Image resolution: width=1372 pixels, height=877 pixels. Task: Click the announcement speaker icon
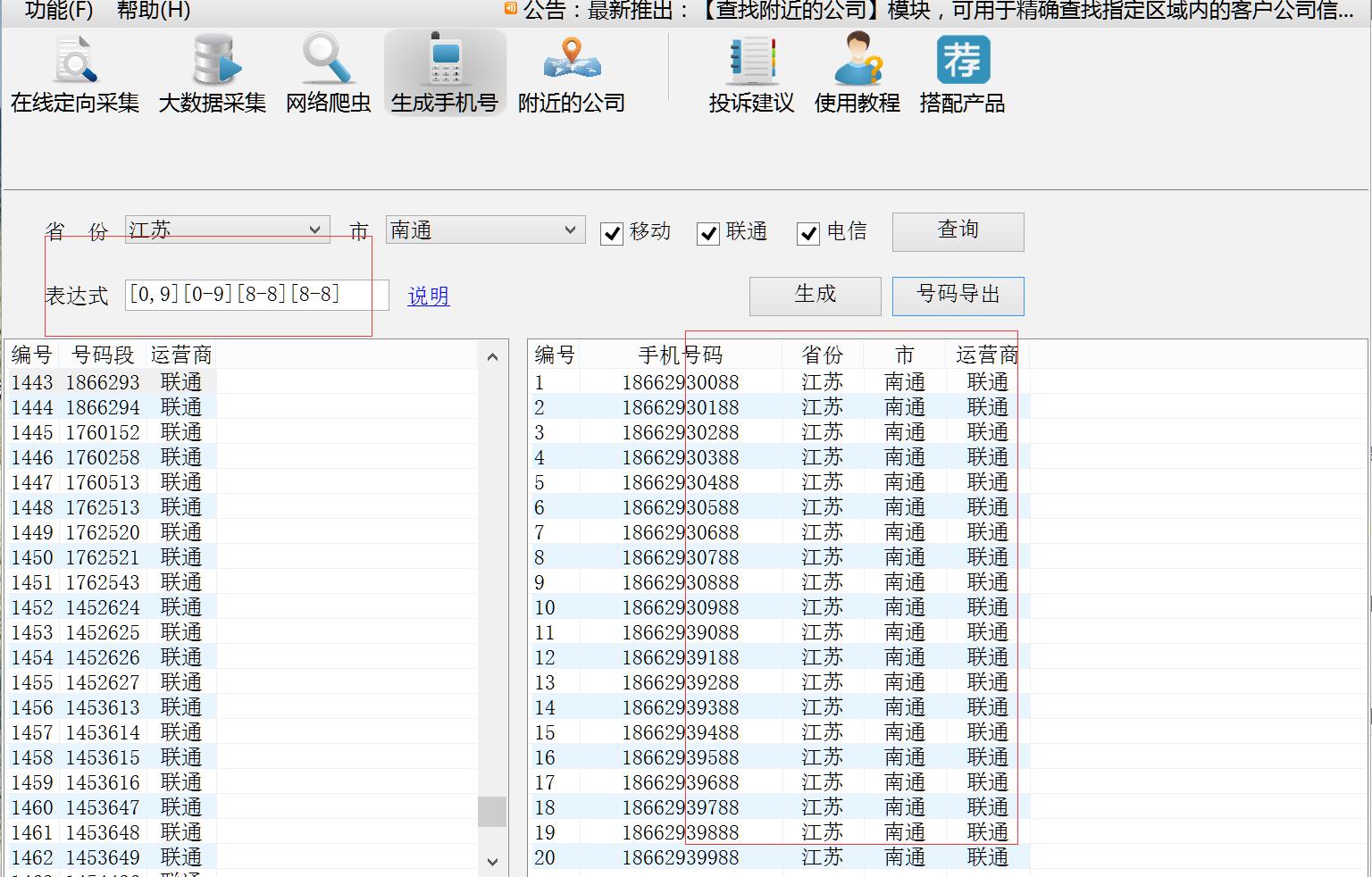pyautogui.click(x=510, y=11)
